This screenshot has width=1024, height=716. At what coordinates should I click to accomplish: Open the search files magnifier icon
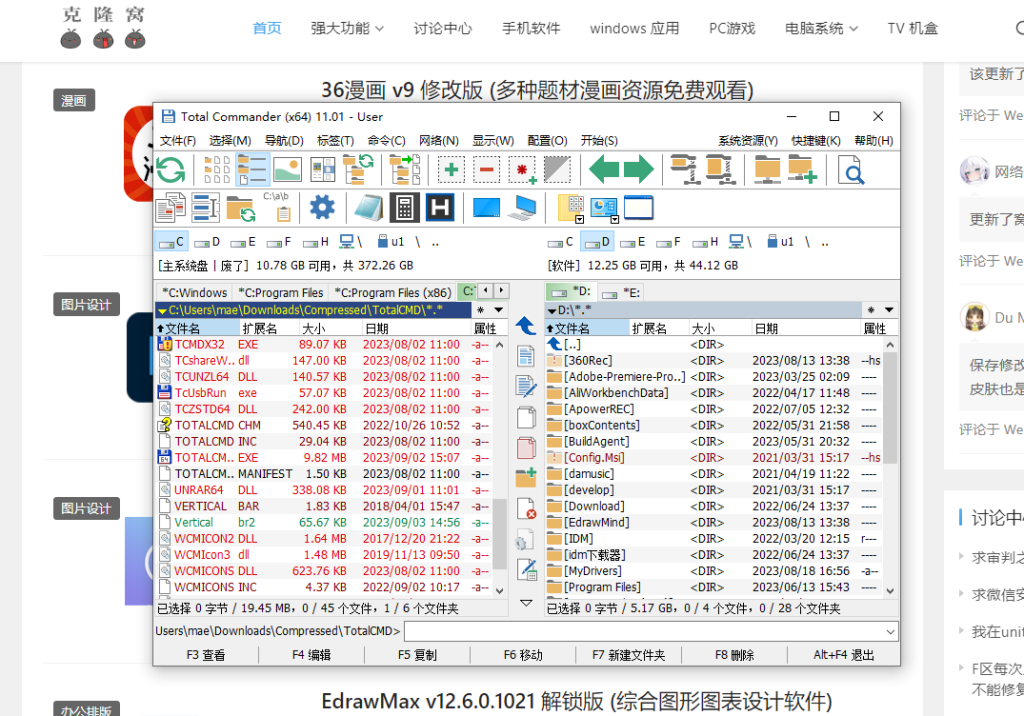click(850, 170)
